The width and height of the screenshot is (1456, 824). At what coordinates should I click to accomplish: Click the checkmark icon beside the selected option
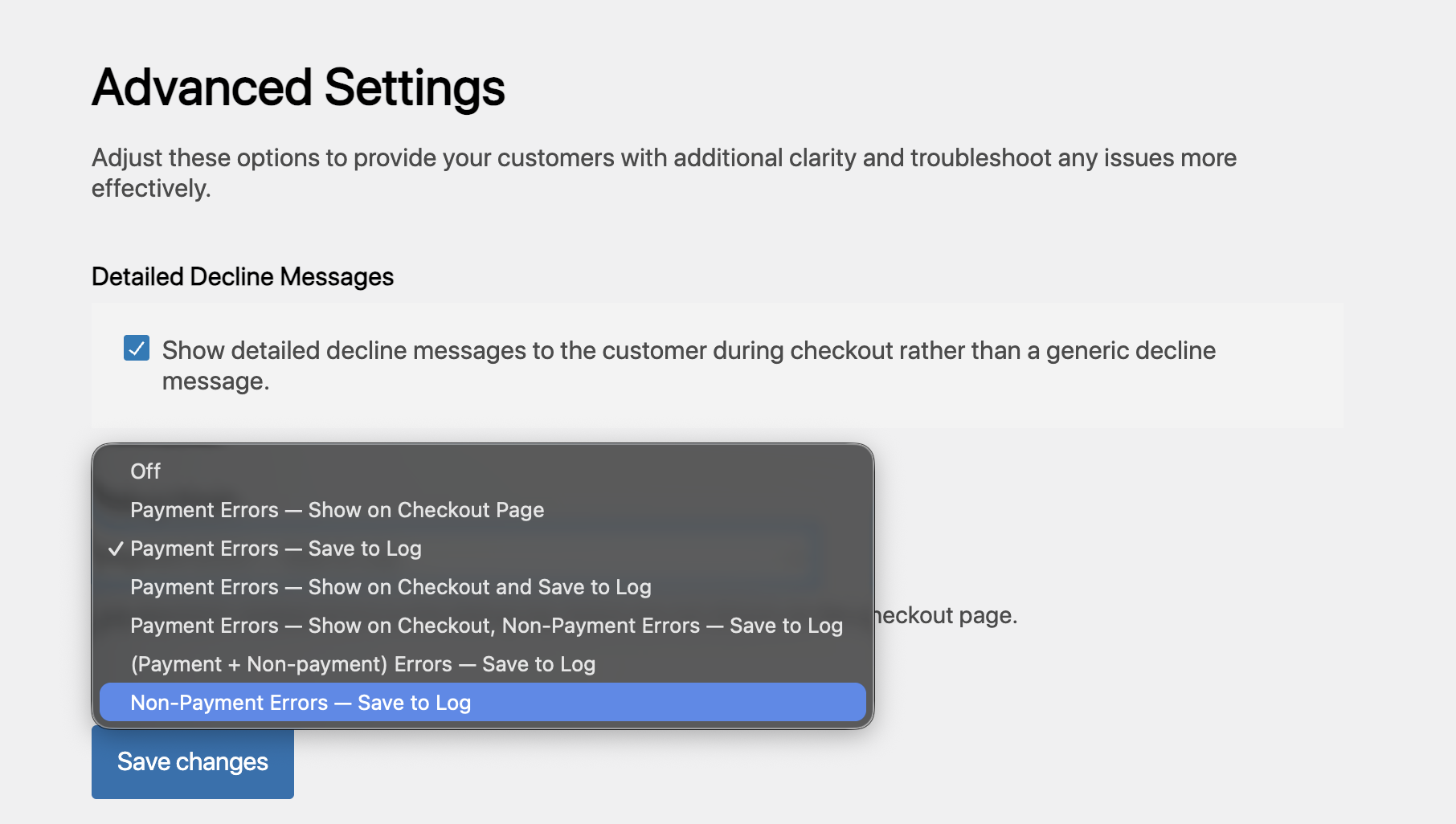(x=116, y=549)
